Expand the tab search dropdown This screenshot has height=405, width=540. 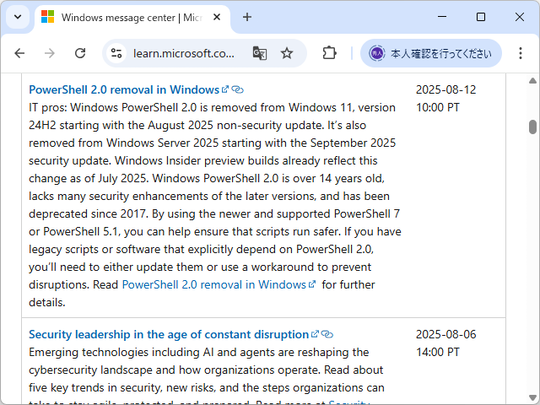click(x=18, y=17)
